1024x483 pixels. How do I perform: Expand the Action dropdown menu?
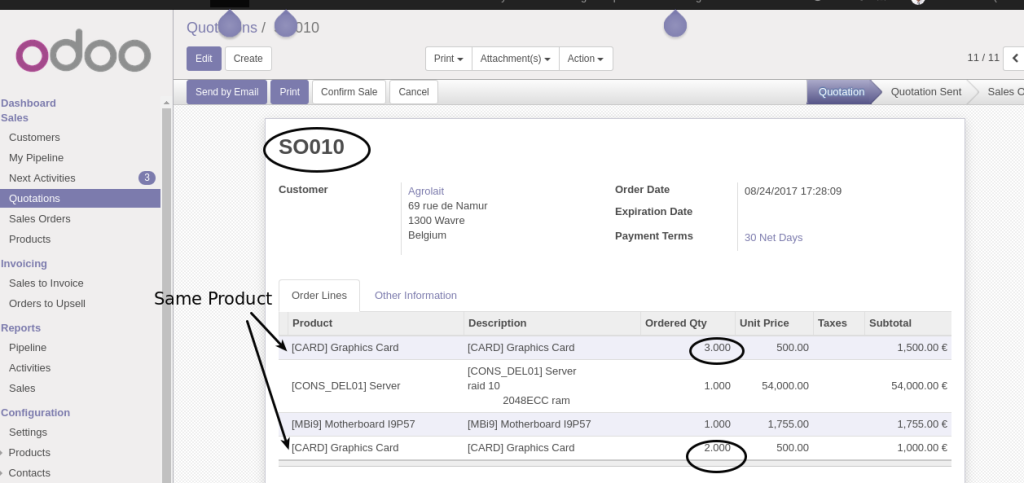(x=585, y=59)
